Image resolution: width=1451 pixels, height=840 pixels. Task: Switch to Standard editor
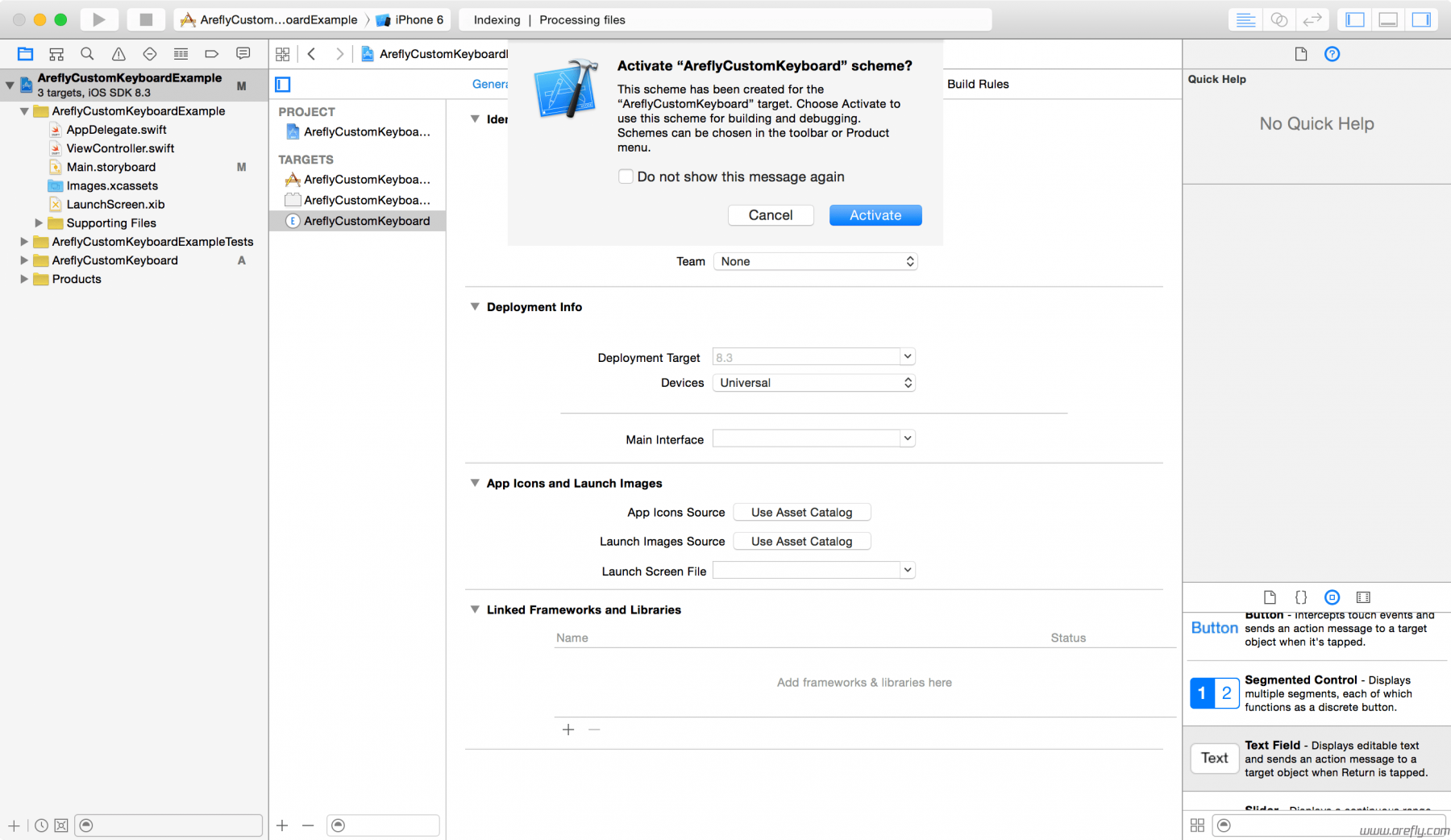pos(1245,19)
